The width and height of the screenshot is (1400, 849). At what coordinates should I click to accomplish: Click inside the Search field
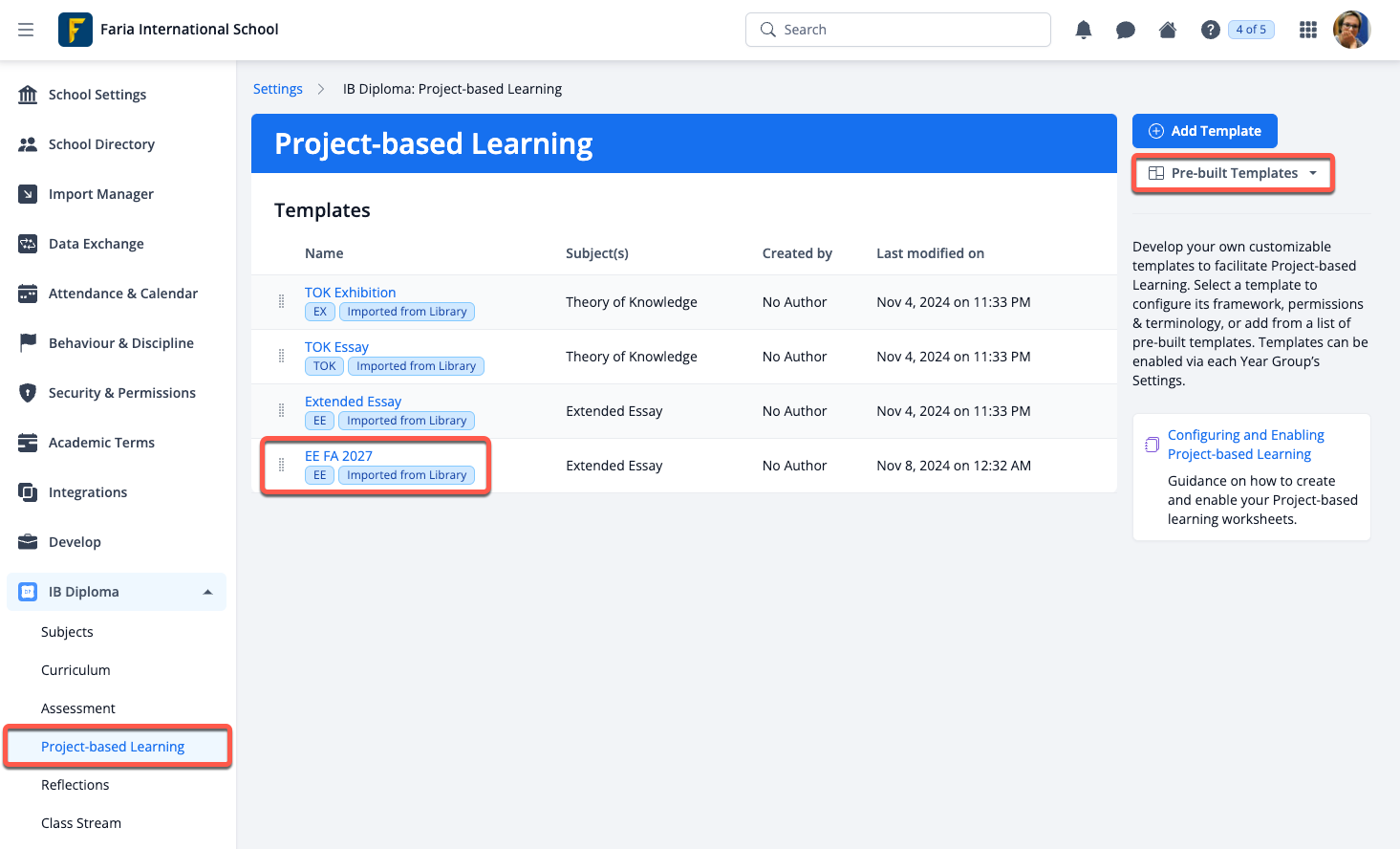coord(908,30)
